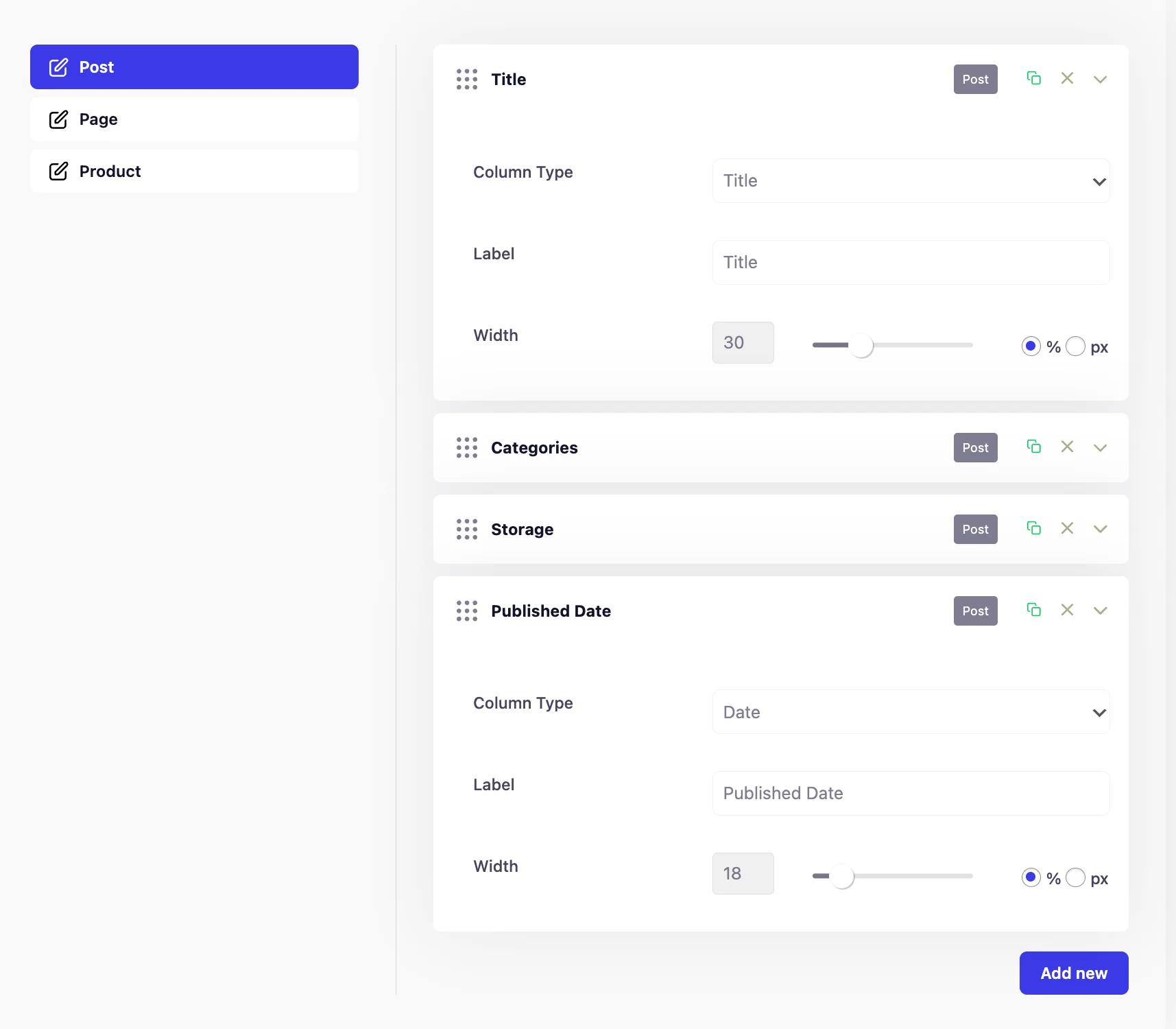Grab the drag handle of Published Date column

point(467,611)
